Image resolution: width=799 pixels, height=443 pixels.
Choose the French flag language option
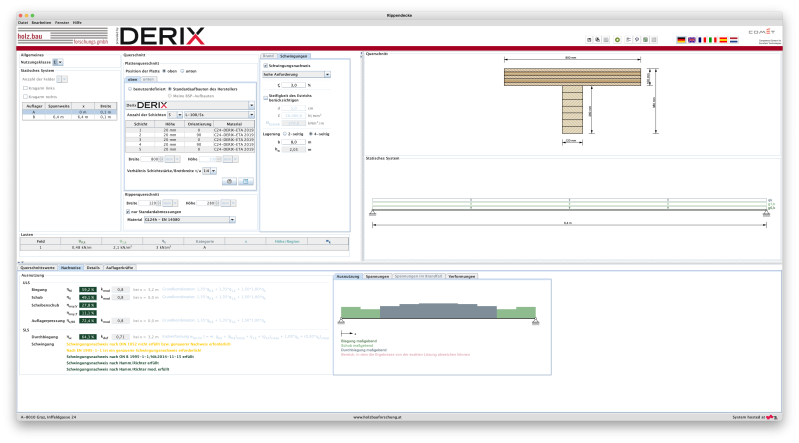coord(702,39)
